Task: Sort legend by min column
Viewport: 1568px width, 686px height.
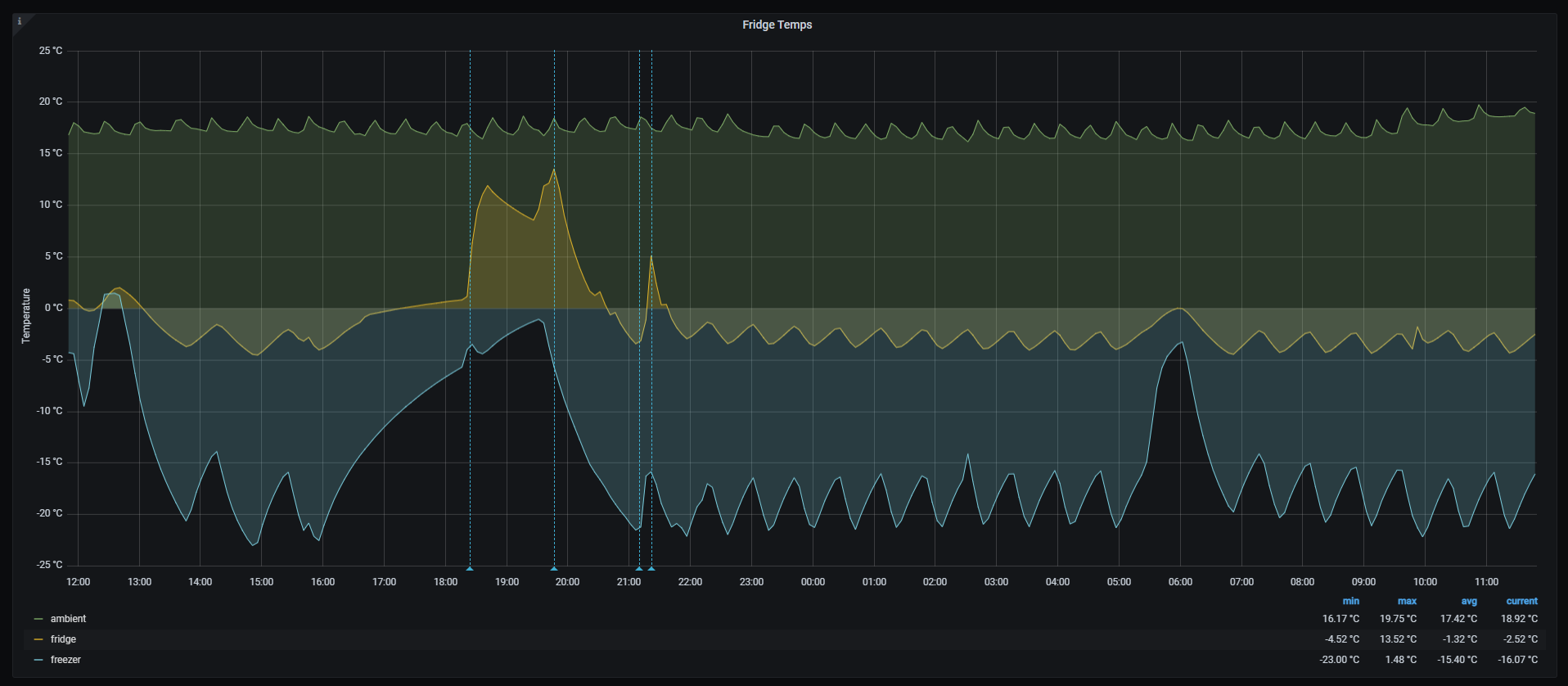Action: tap(1350, 601)
